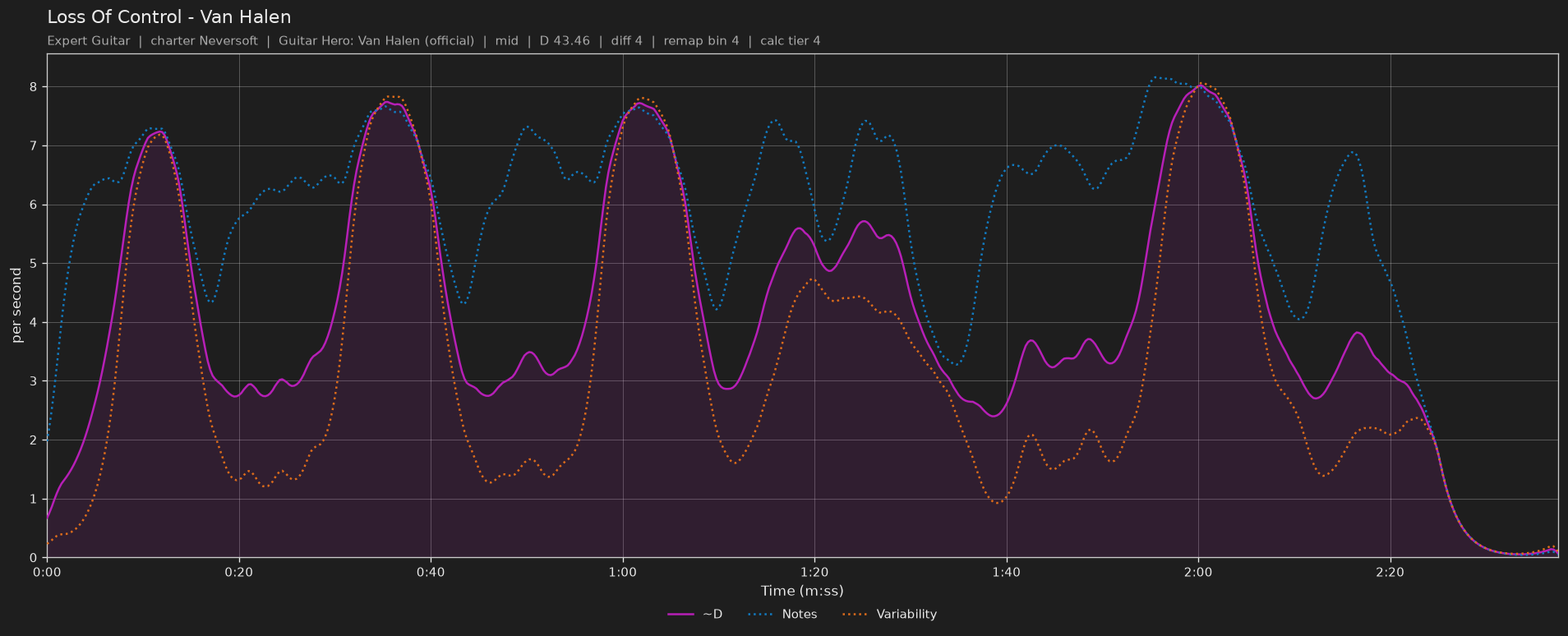
Task: Click the ~D curve peak at 2:00
Action: tap(1200, 85)
